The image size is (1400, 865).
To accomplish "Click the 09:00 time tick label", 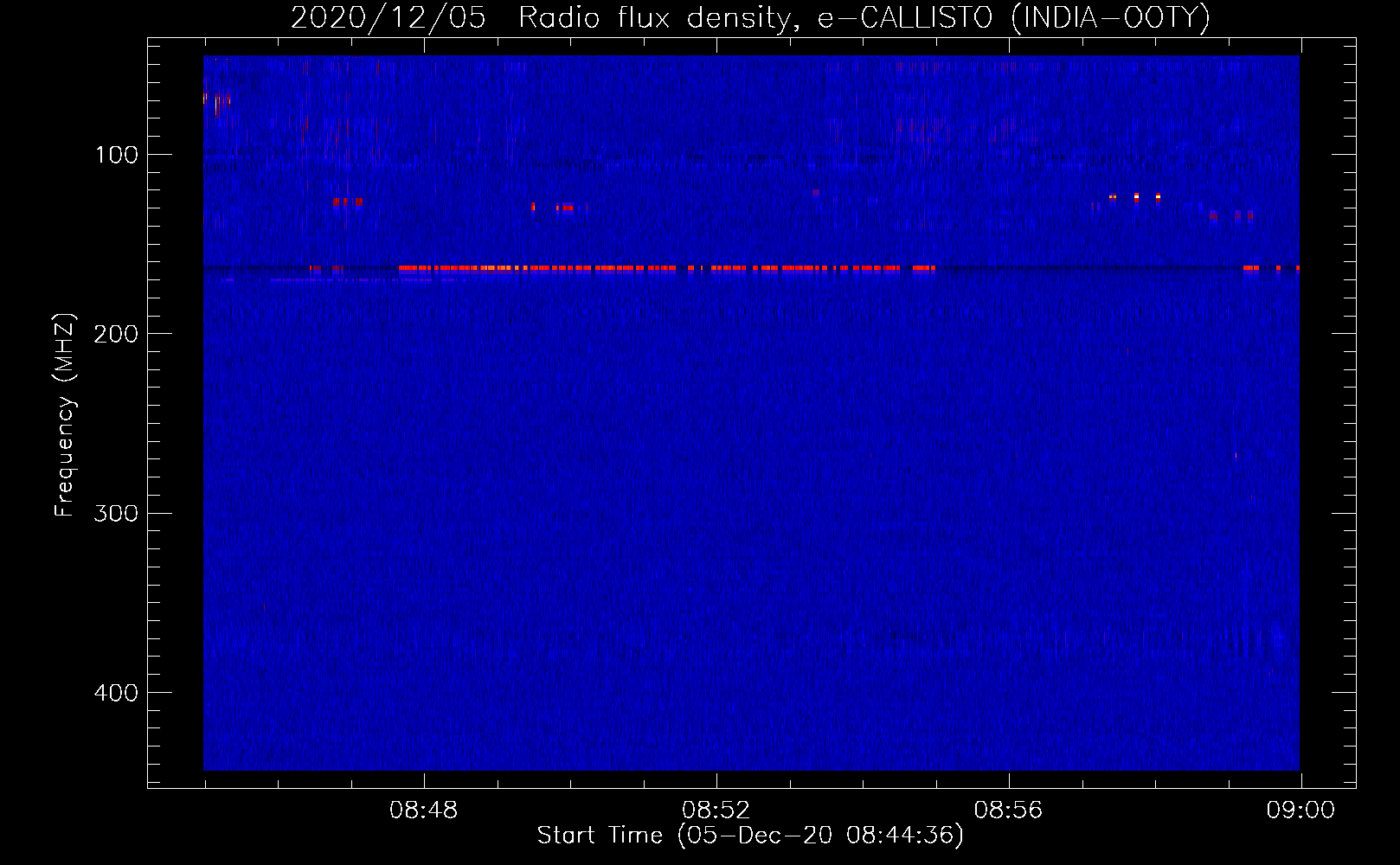I will click(1300, 811).
